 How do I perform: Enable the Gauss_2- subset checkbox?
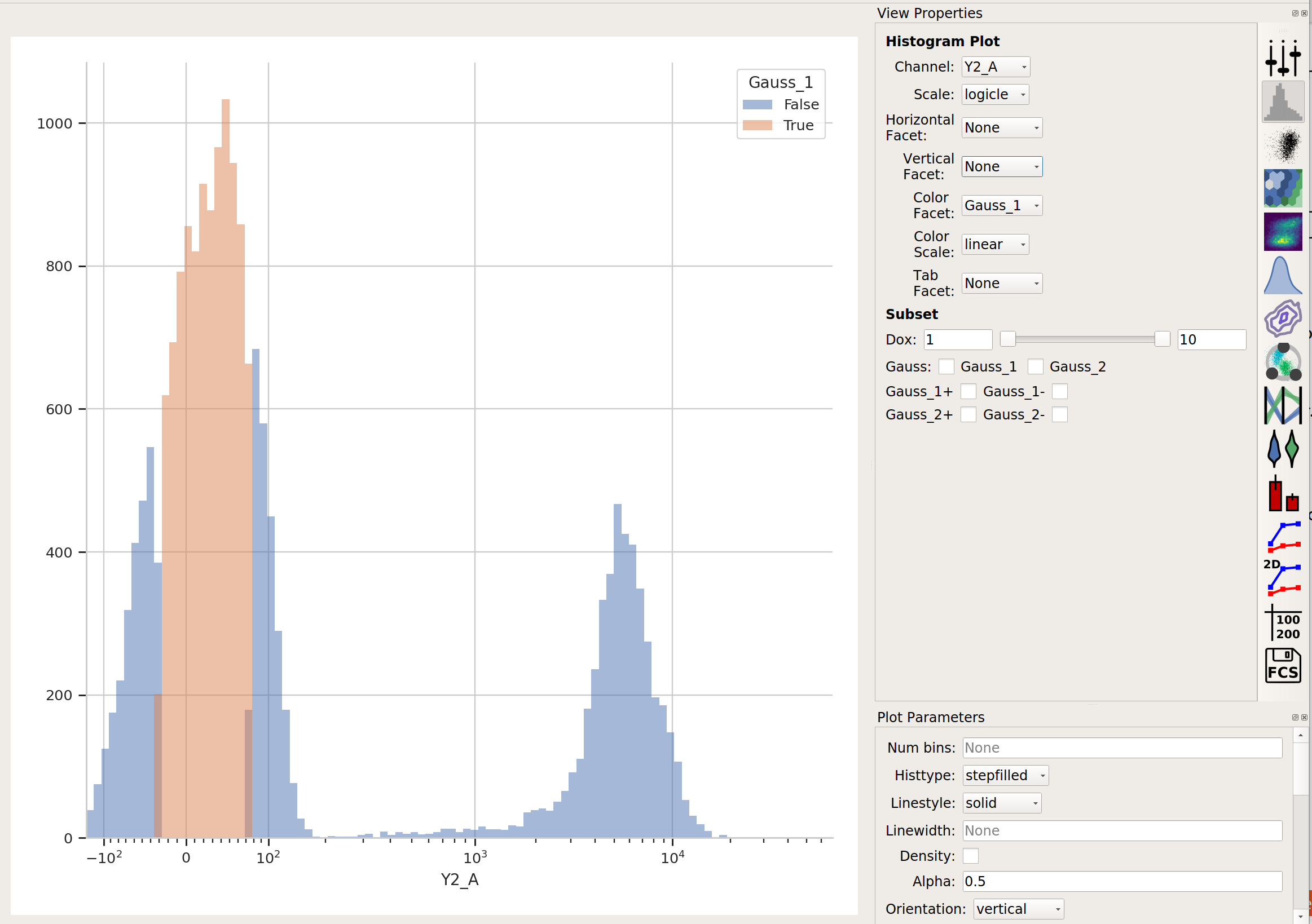(x=1059, y=414)
